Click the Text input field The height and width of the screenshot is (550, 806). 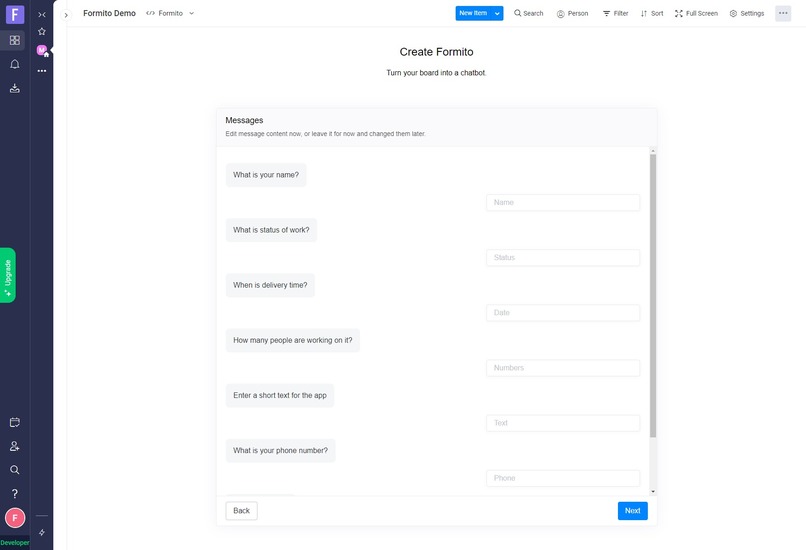coord(563,423)
